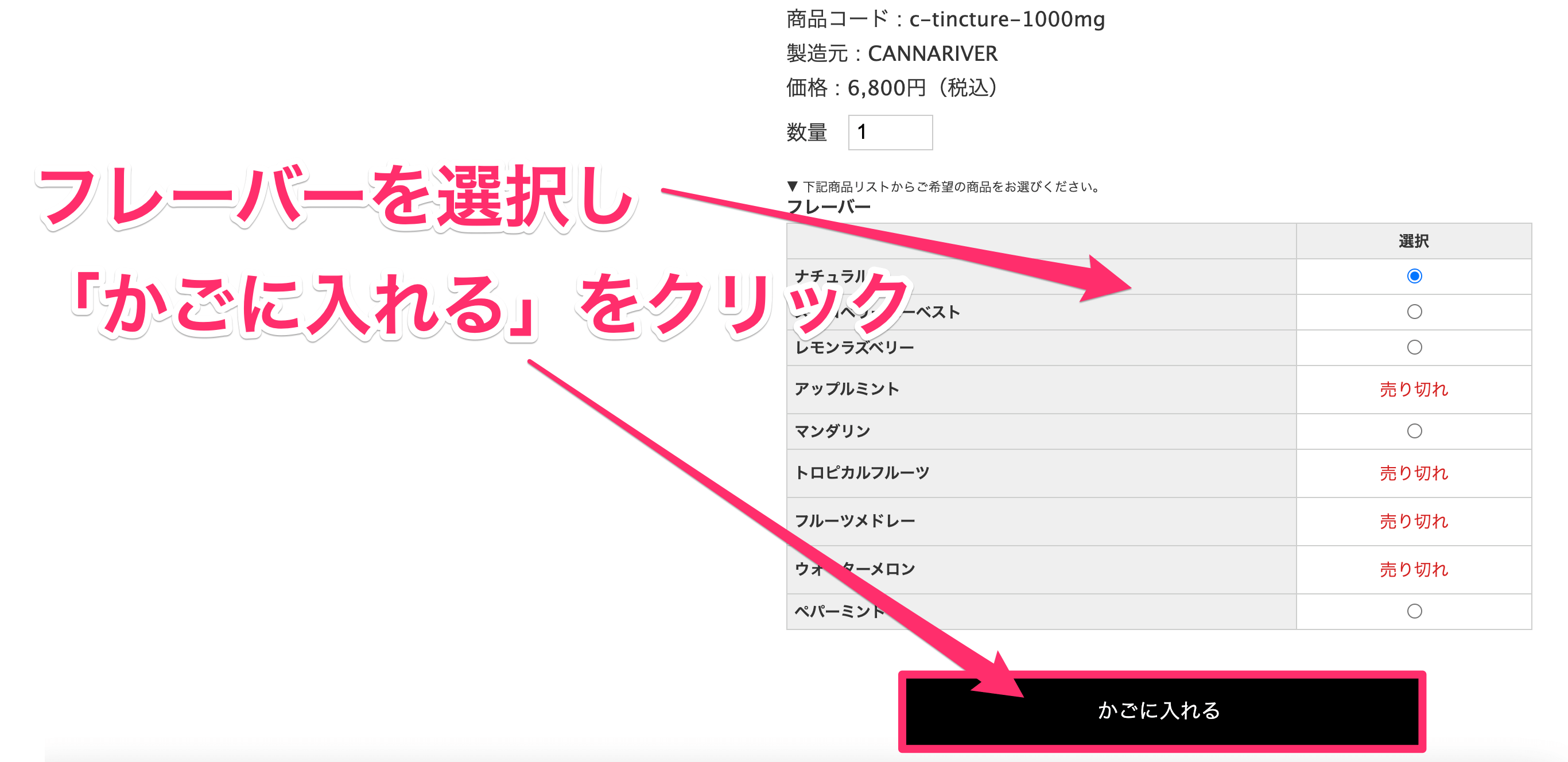Click the マンダリン row label
The height and width of the screenshot is (762, 1568).
834,430
